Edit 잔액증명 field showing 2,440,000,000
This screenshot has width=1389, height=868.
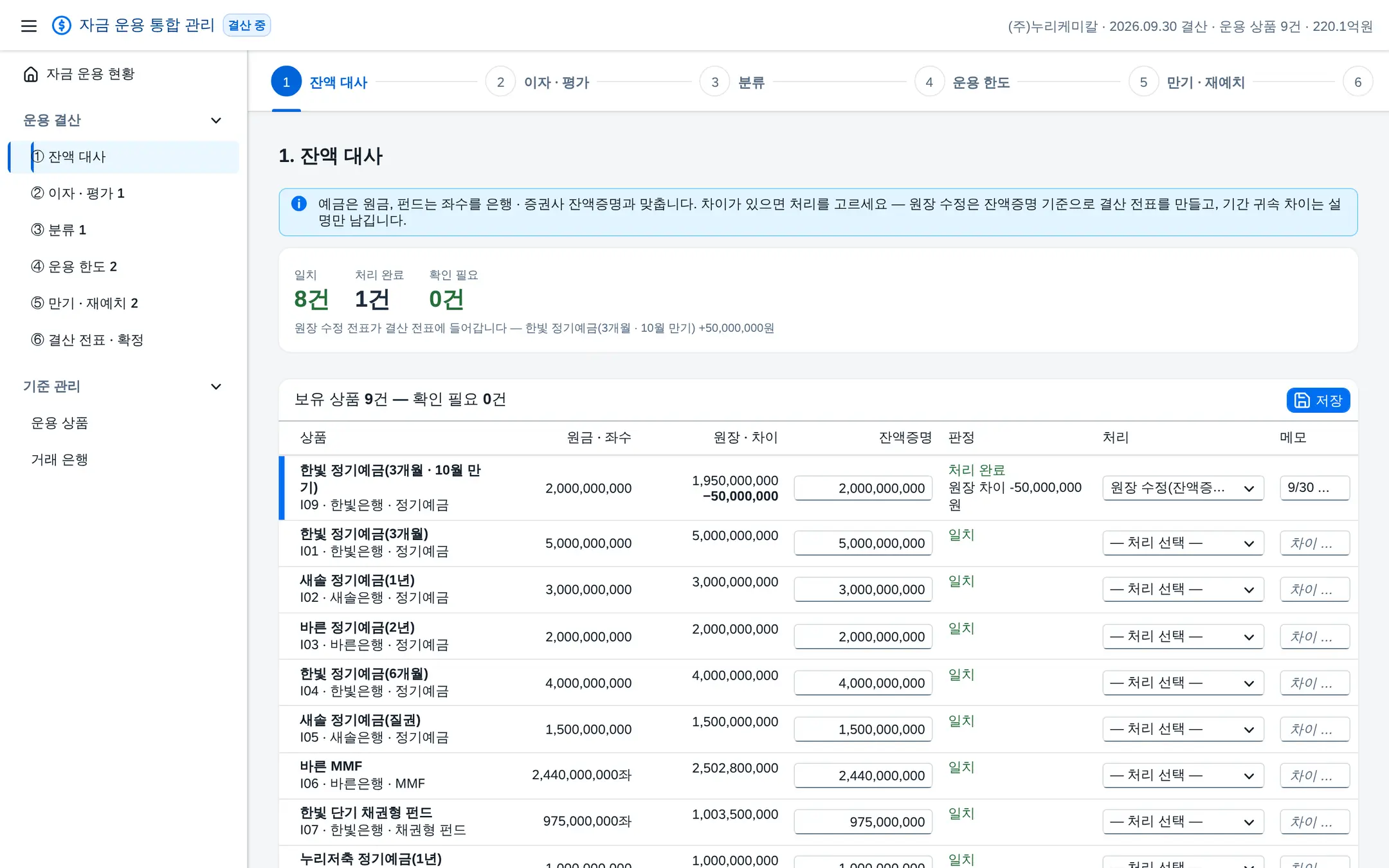pos(863,775)
